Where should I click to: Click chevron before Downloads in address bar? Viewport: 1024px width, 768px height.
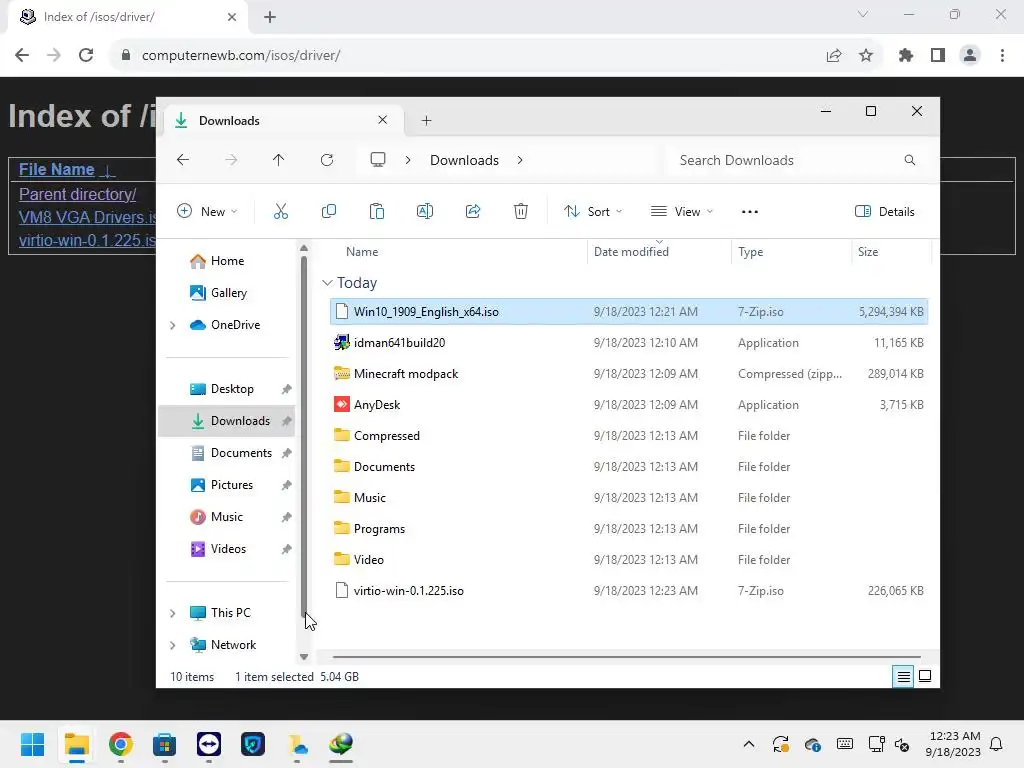408,160
